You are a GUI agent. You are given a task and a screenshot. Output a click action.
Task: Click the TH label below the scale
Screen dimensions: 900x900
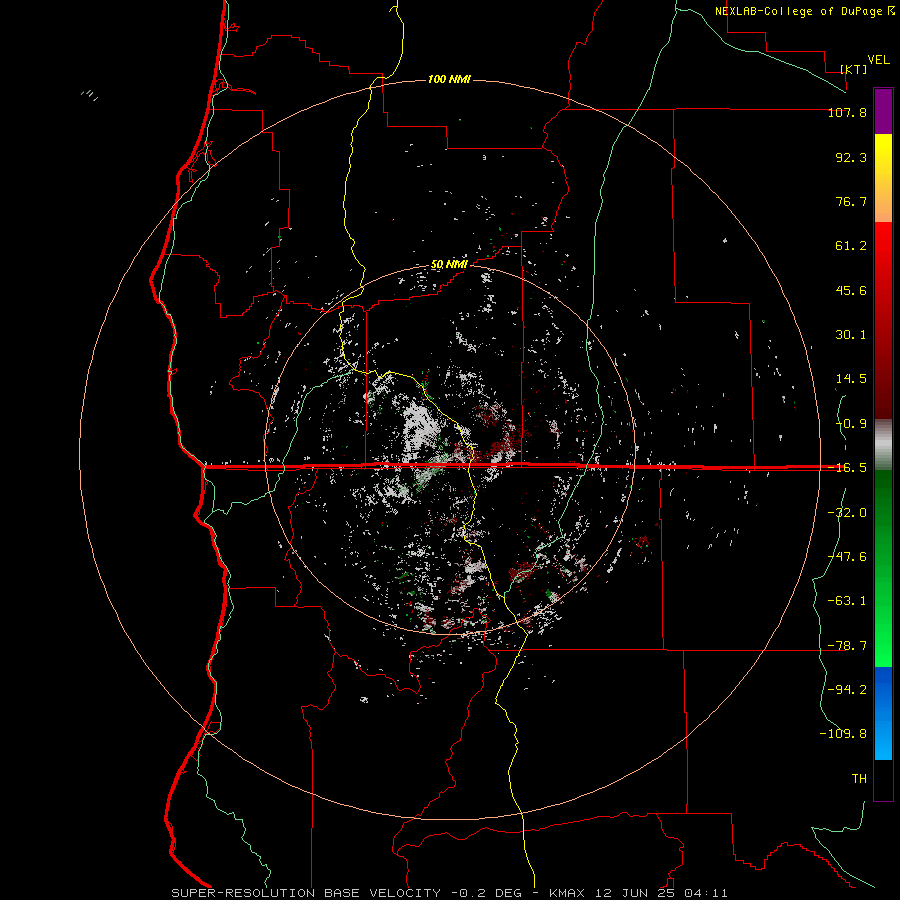(859, 779)
